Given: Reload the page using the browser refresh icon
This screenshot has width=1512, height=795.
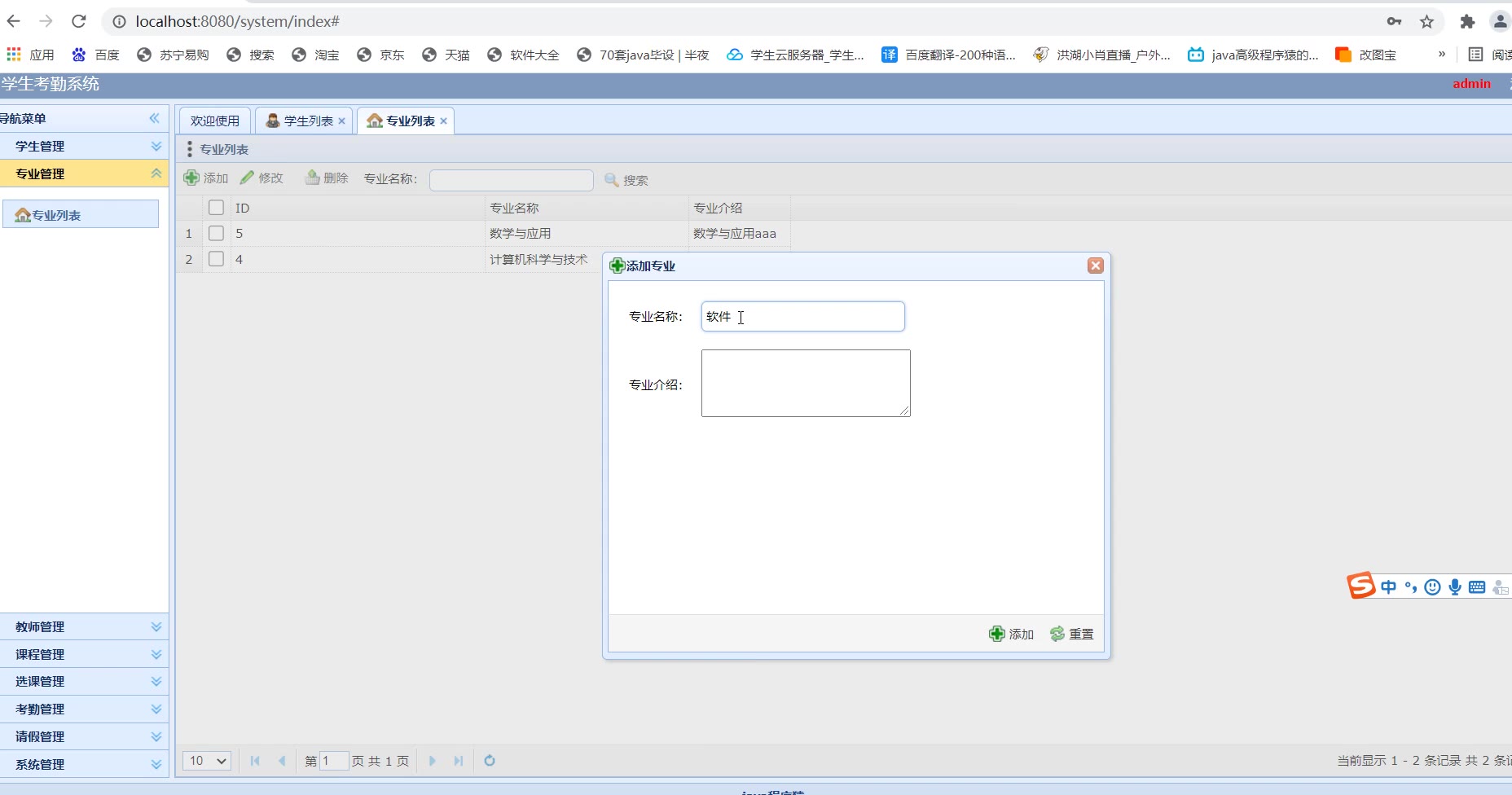Looking at the screenshot, I should coord(79,22).
